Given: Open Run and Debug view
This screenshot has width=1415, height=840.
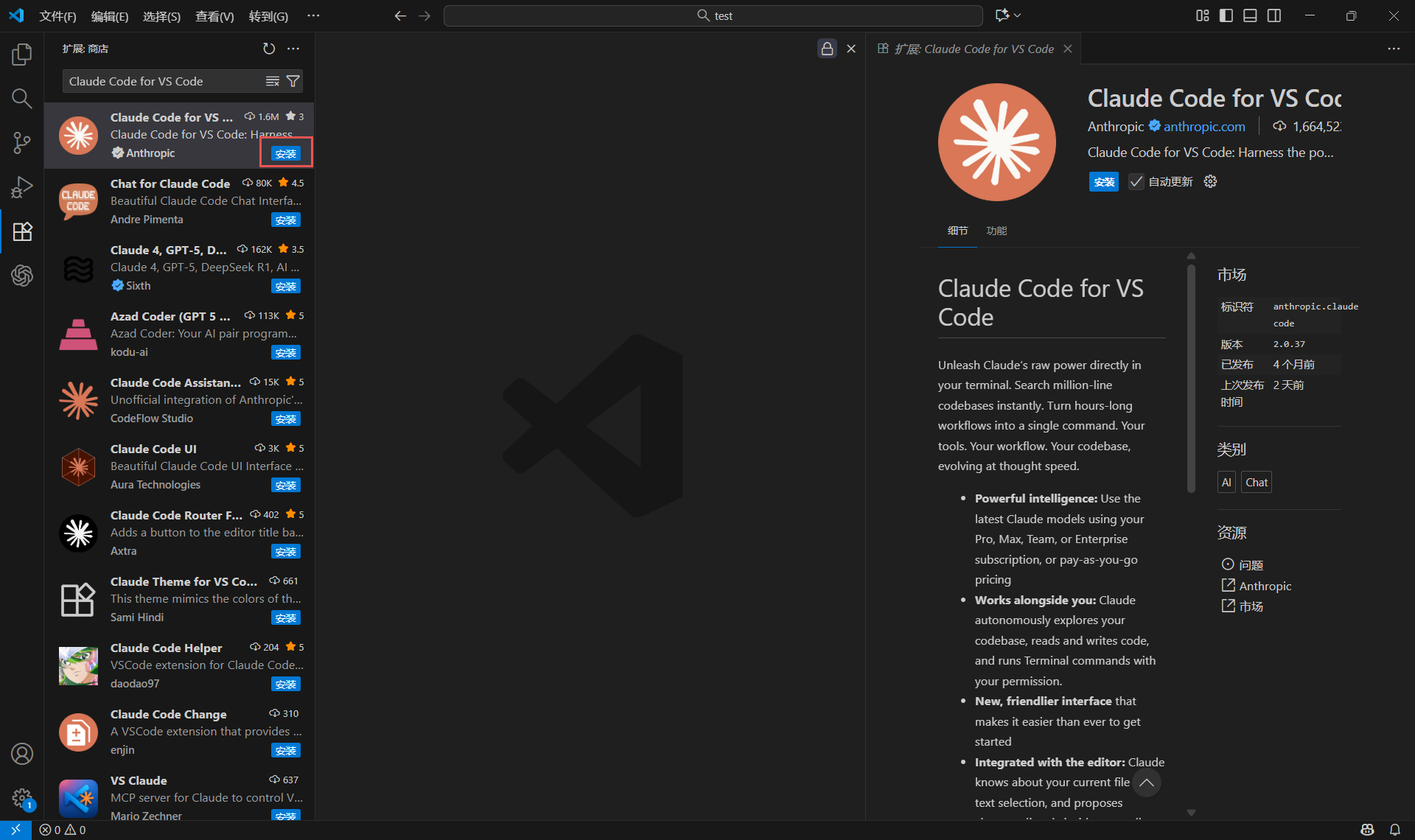Looking at the screenshot, I should [x=22, y=187].
